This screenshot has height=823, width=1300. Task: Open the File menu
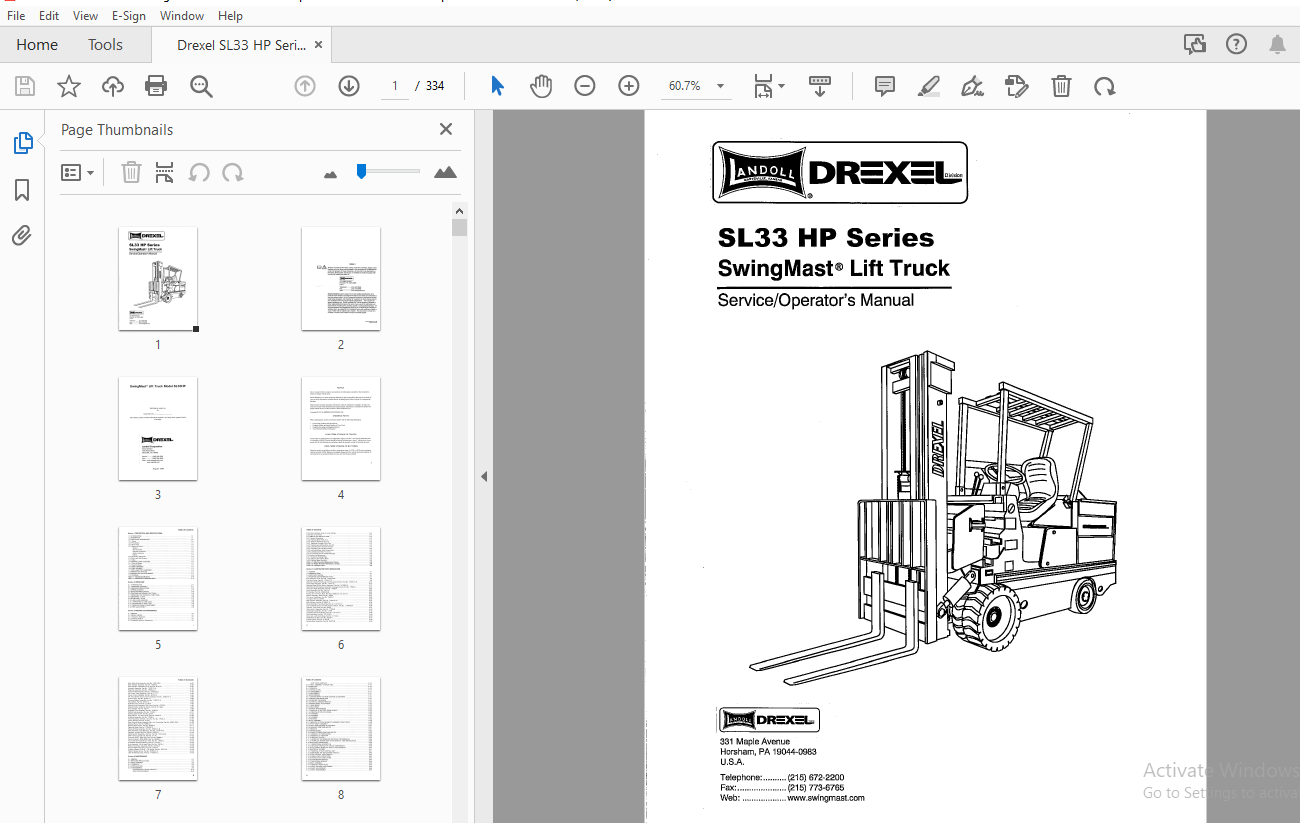tap(16, 16)
